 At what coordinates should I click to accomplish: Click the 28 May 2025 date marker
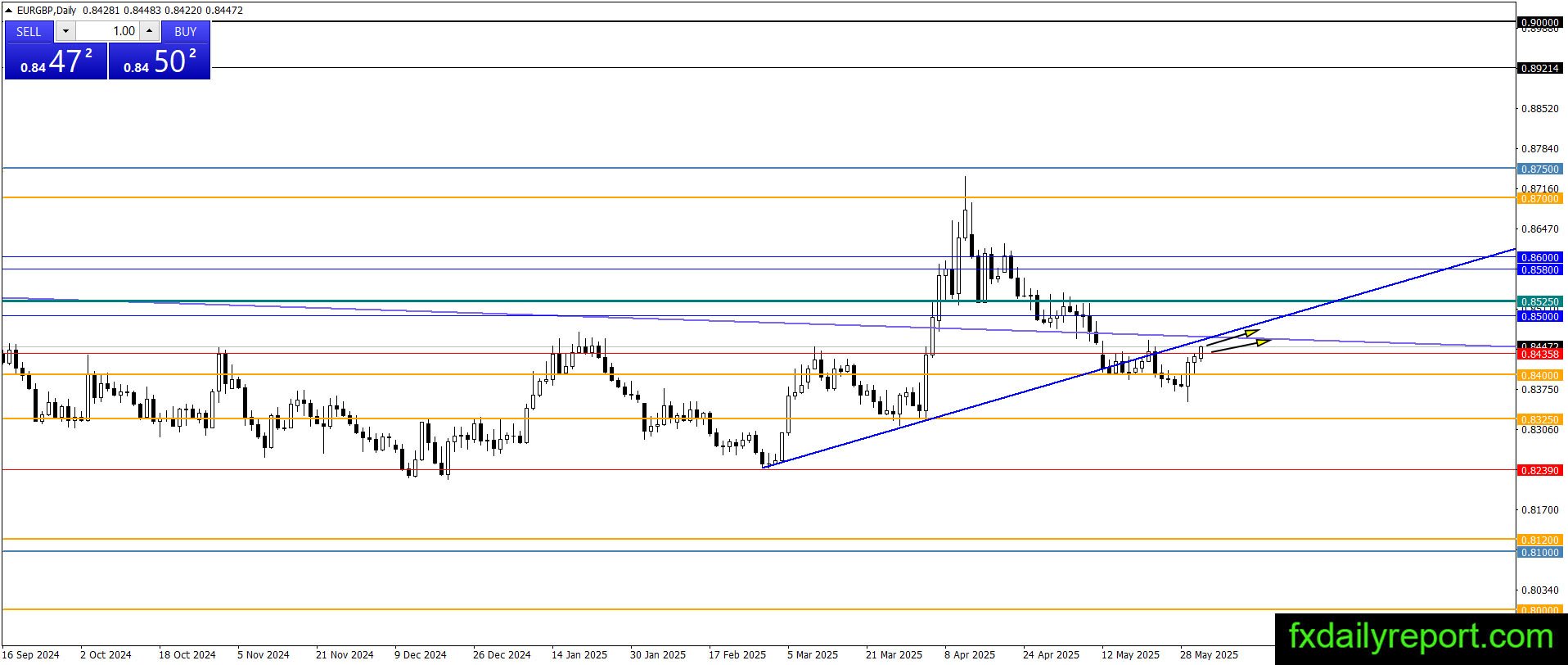[1209, 654]
